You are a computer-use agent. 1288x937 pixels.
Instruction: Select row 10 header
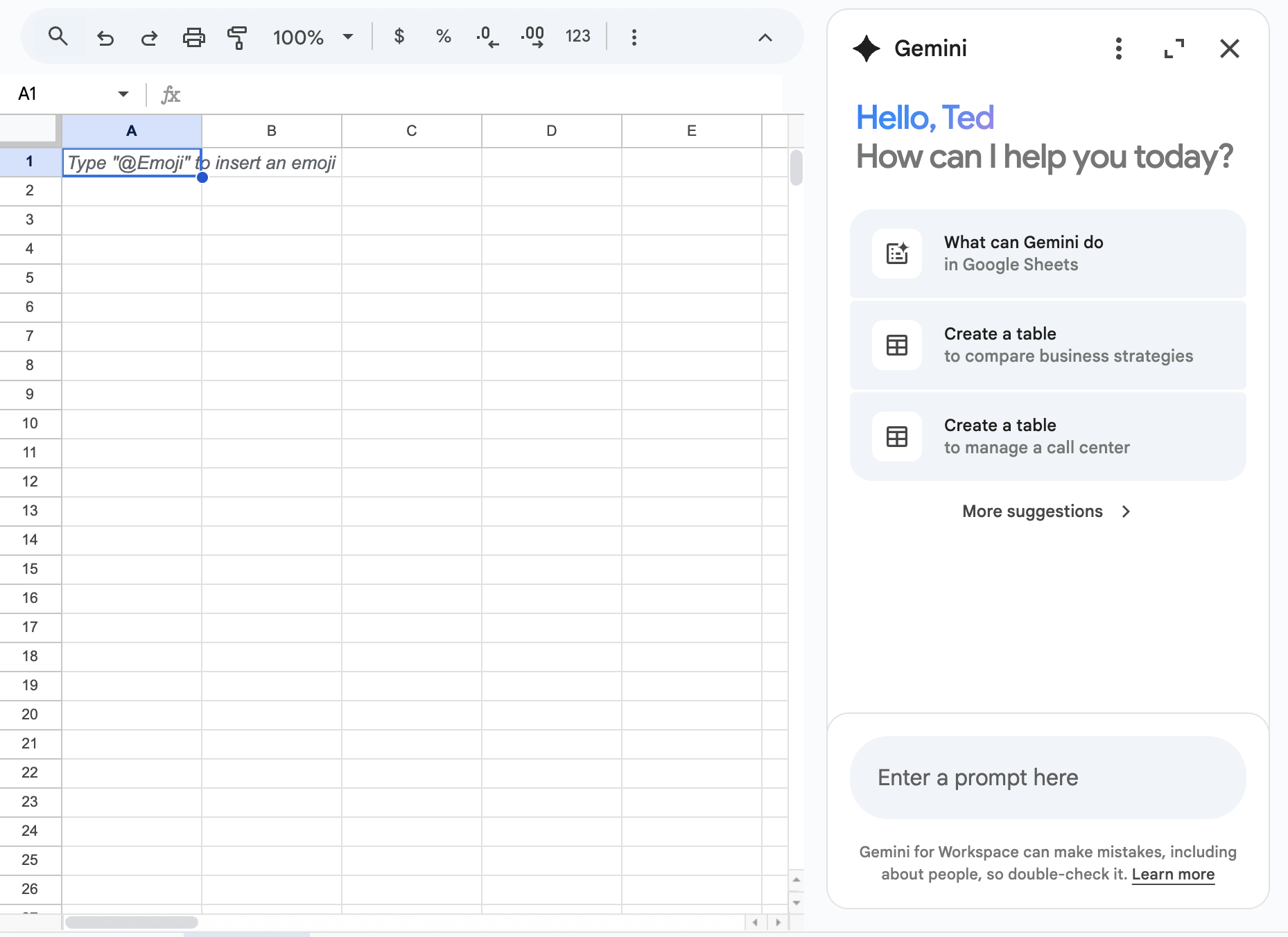(30, 423)
